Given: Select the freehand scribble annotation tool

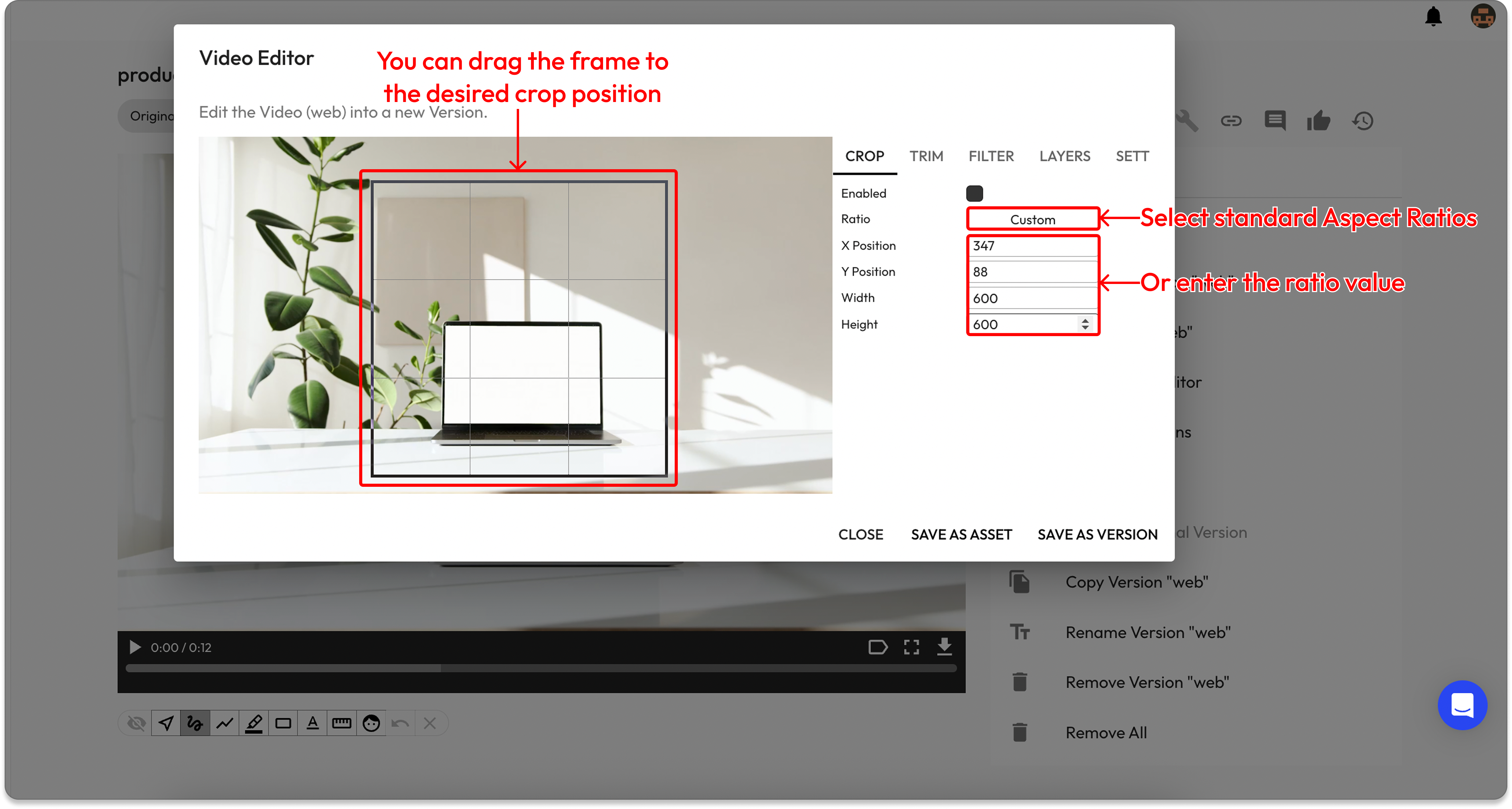Looking at the screenshot, I should pyautogui.click(x=195, y=723).
